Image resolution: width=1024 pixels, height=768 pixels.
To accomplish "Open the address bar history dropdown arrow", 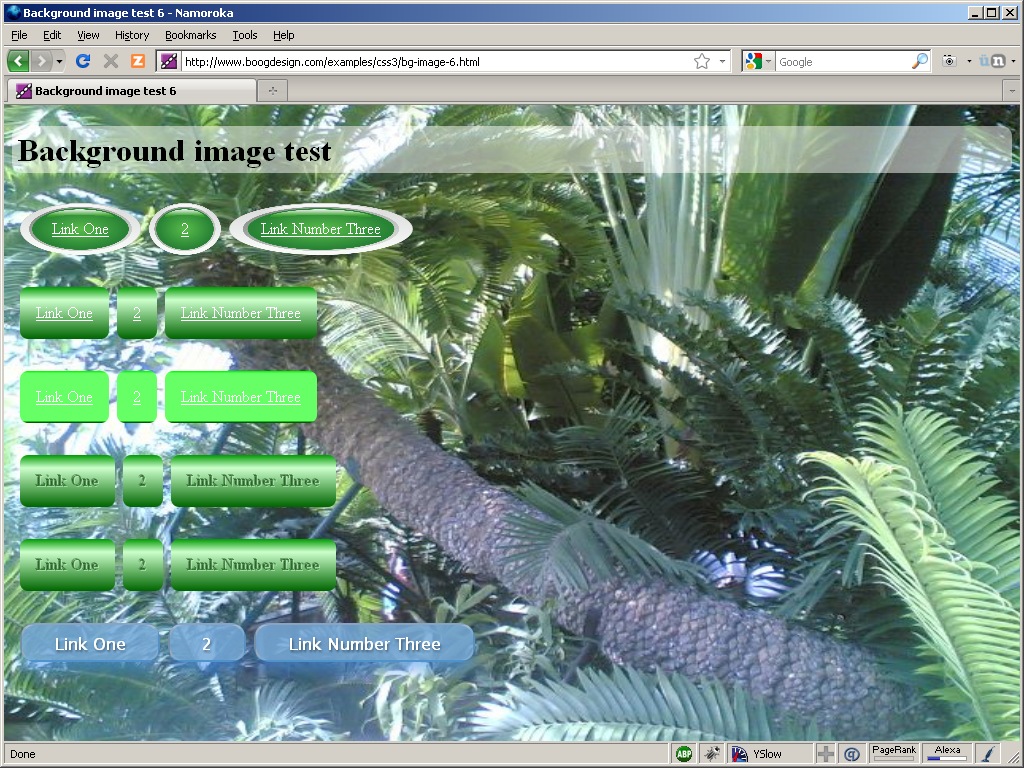I will (x=722, y=61).
